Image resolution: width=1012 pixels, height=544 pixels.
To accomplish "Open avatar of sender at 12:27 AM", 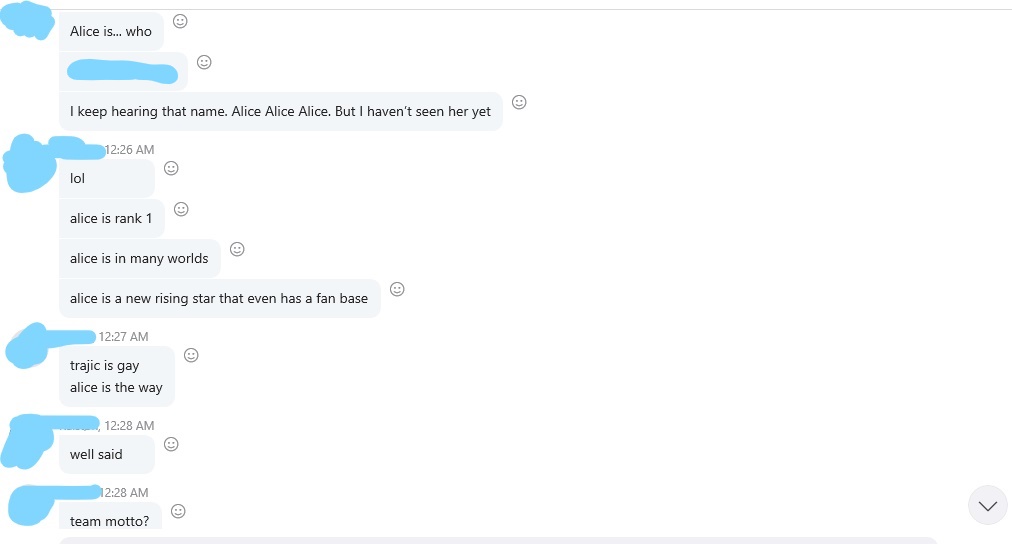I will 27,346.
